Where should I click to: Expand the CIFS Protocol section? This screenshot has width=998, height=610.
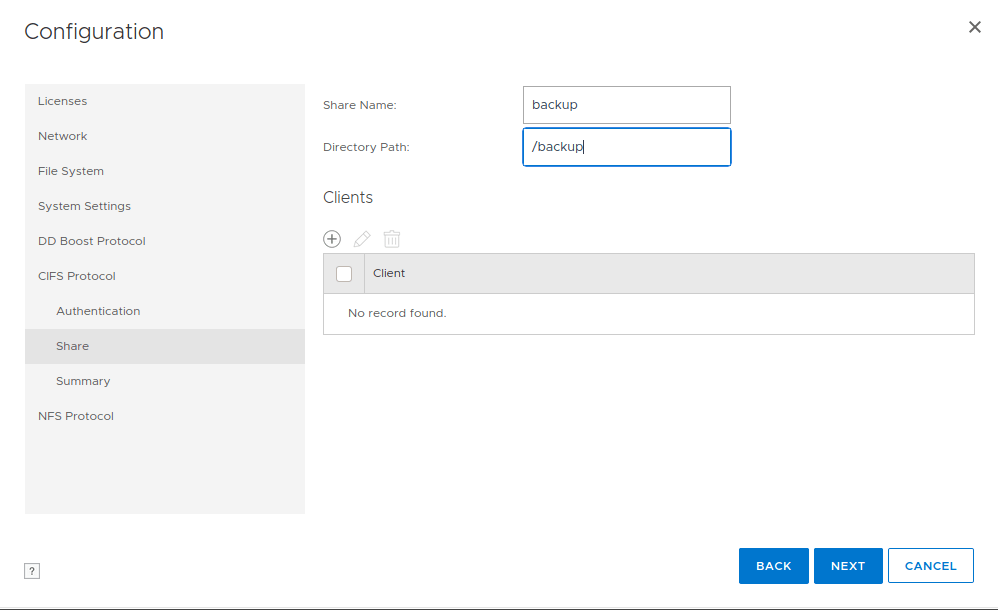click(77, 276)
